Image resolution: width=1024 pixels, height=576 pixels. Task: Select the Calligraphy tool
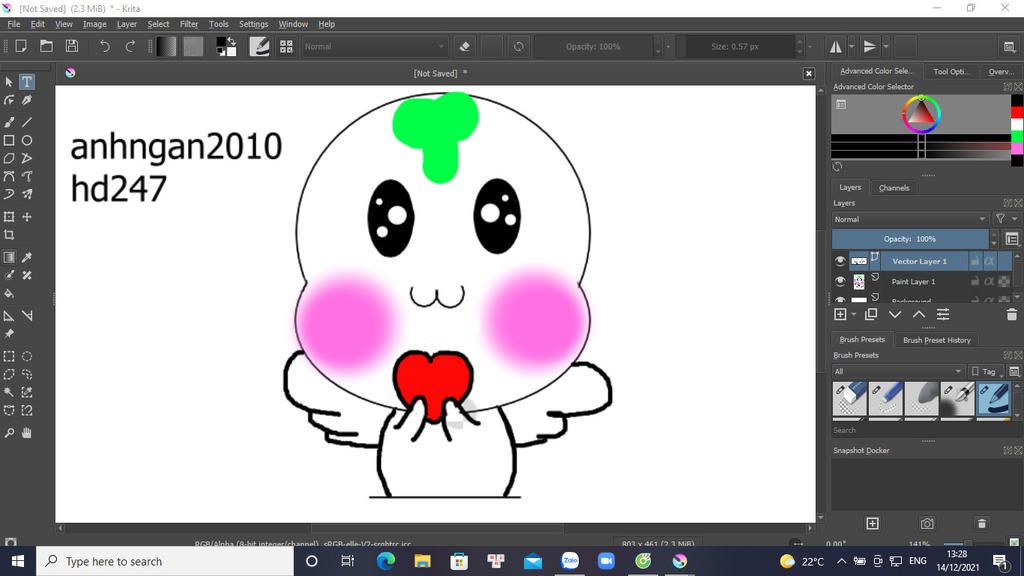click(27, 100)
